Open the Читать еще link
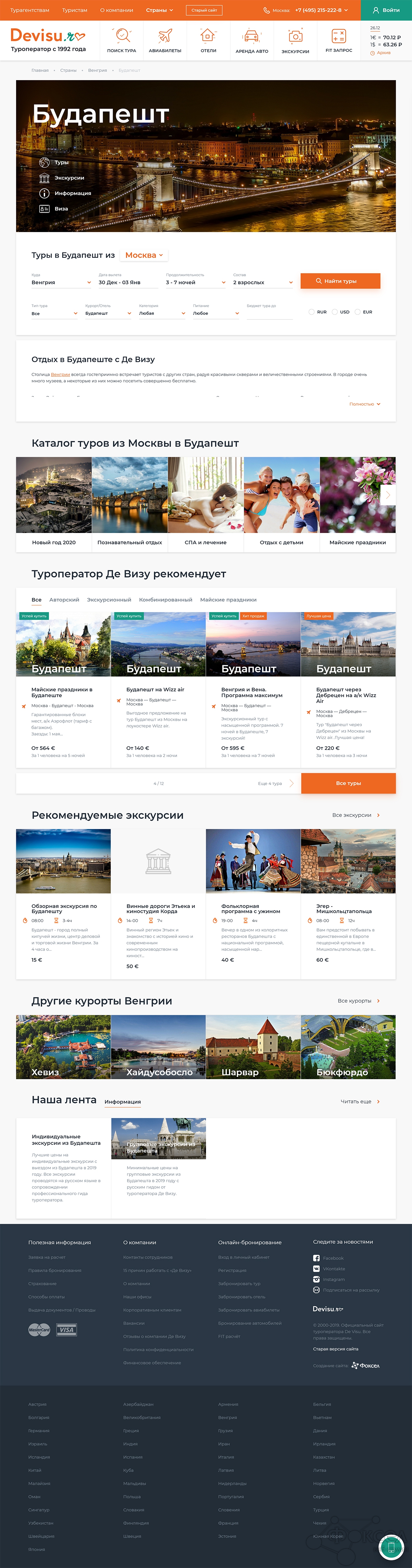Screen dimensions: 412x1568 [x=360, y=1102]
